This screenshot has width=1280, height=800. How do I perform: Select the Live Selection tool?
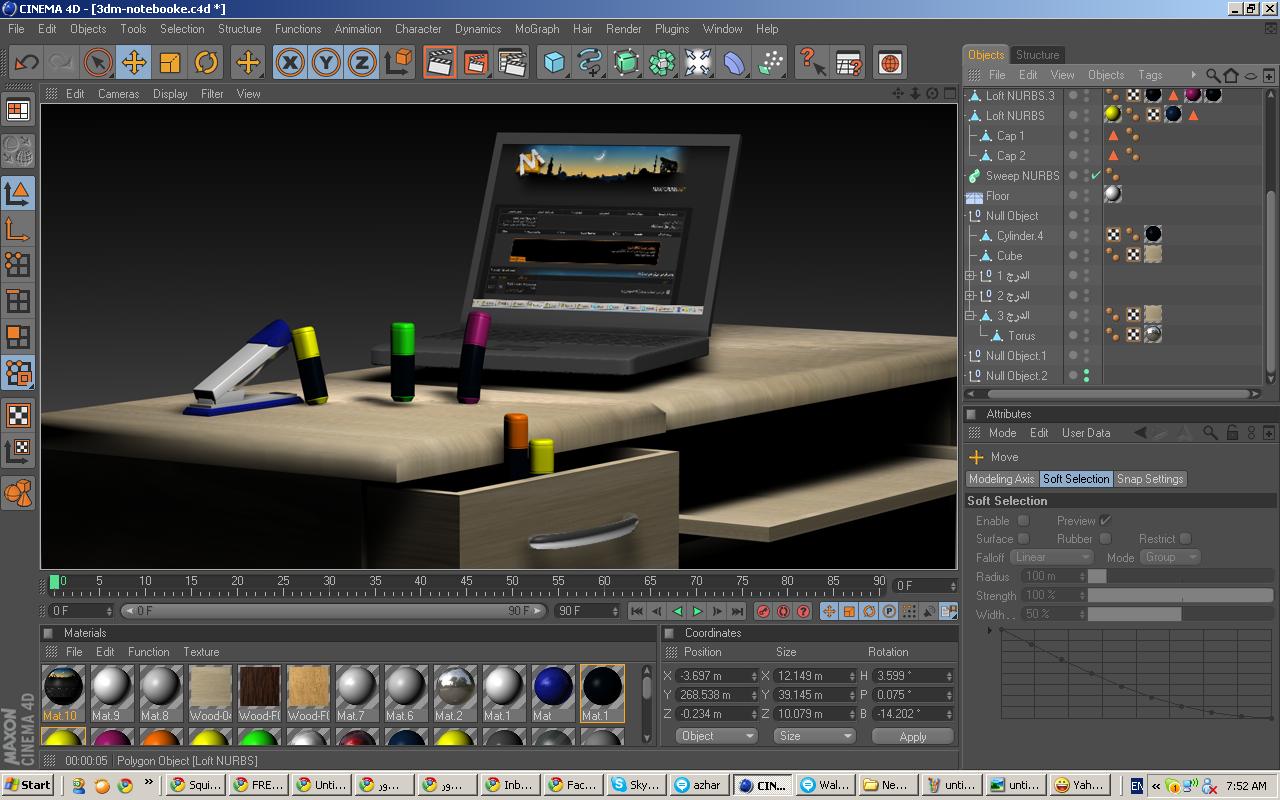(x=97, y=63)
